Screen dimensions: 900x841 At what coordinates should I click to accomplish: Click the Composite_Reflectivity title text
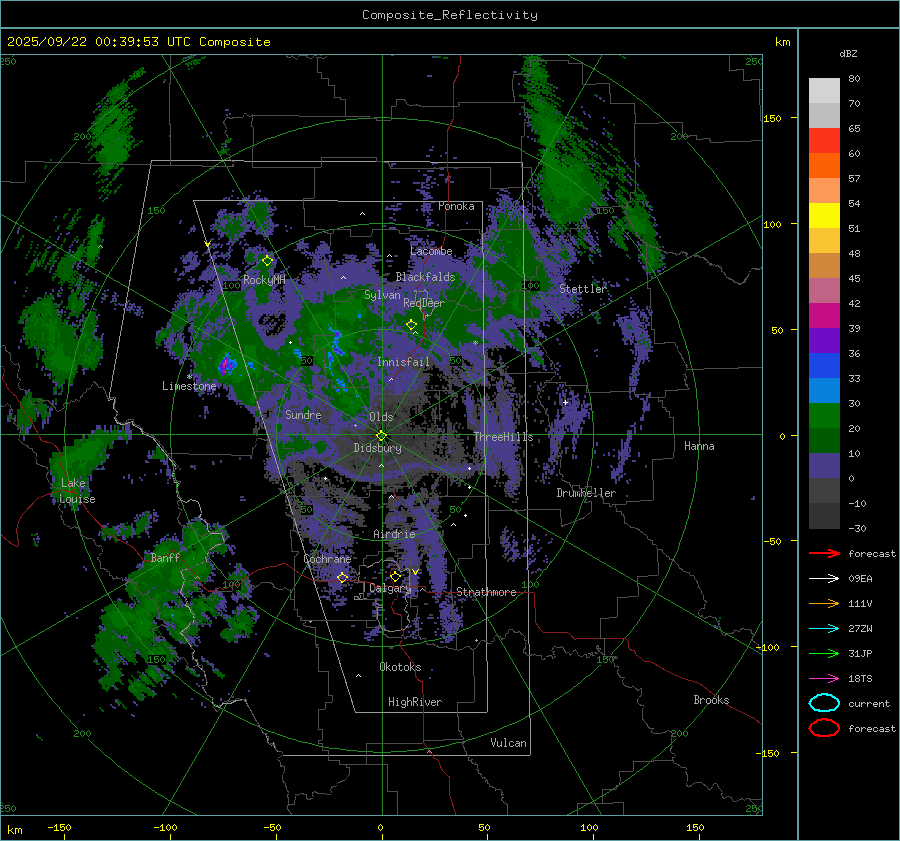[x=449, y=15]
